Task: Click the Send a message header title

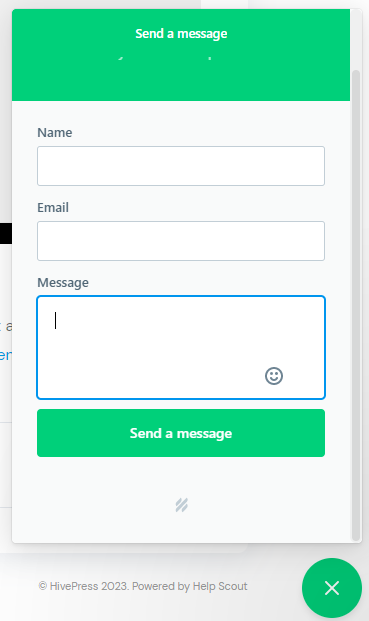Action: [181, 34]
